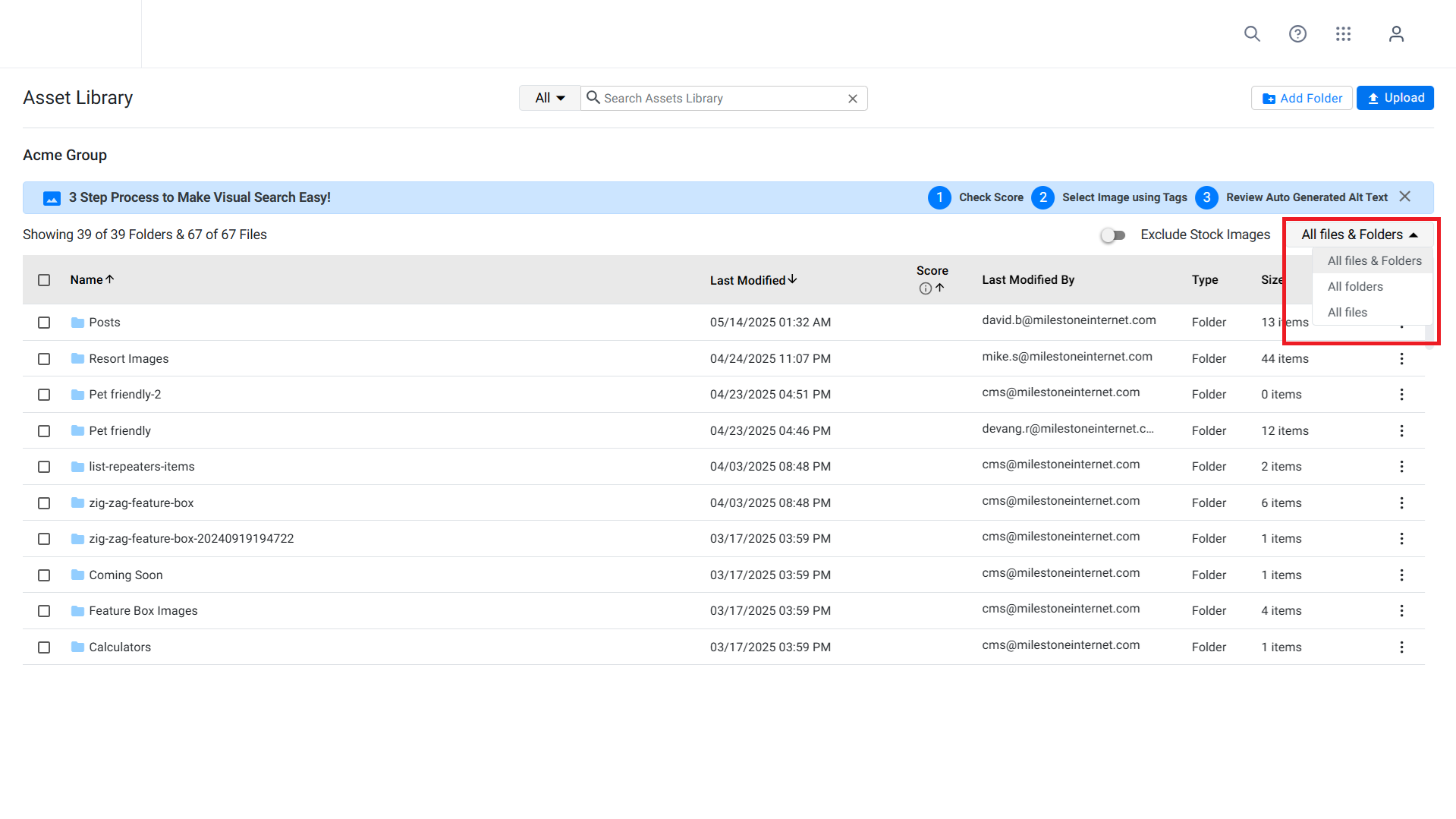Open more options for Pet friendly-2 row

(1401, 395)
